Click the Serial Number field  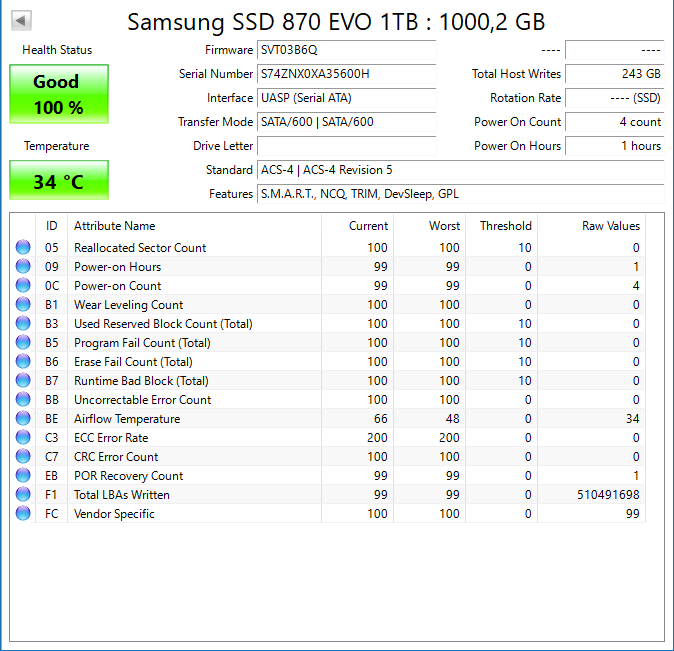pos(346,74)
